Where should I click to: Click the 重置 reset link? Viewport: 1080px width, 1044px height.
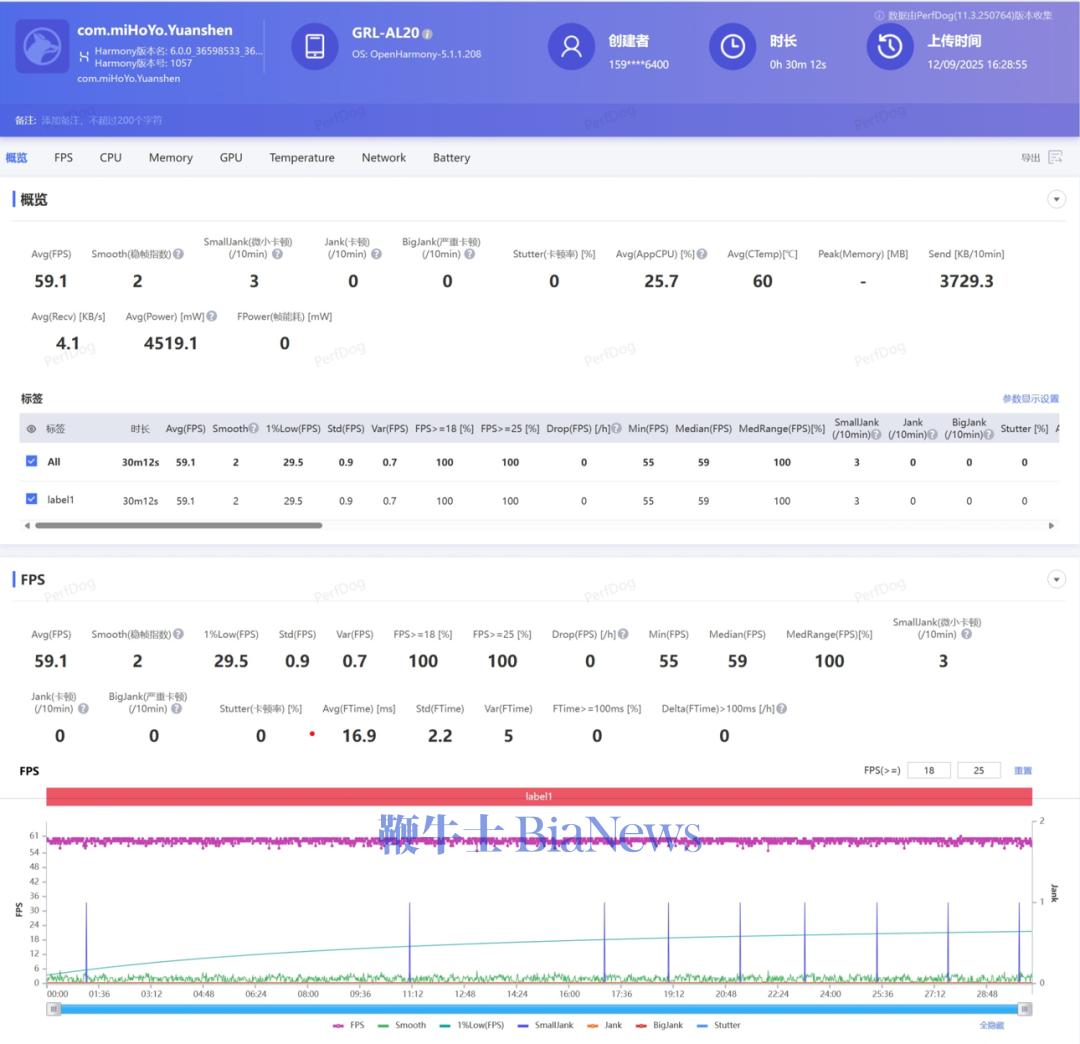point(1023,771)
